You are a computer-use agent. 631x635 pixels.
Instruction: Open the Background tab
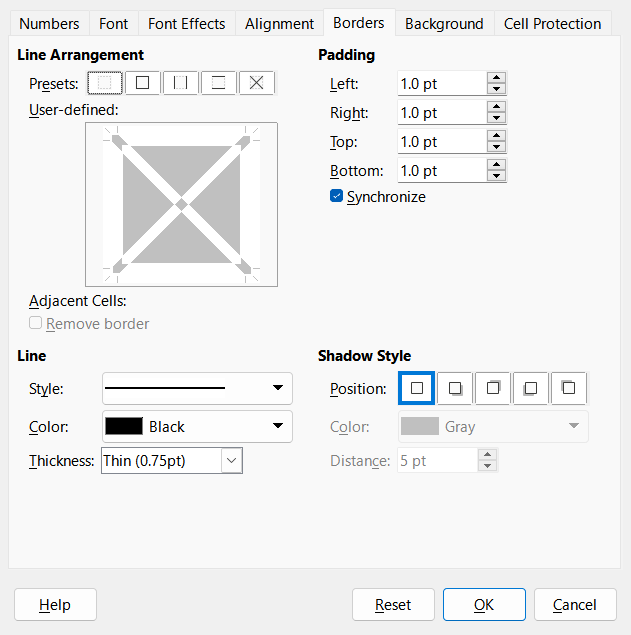point(444,23)
